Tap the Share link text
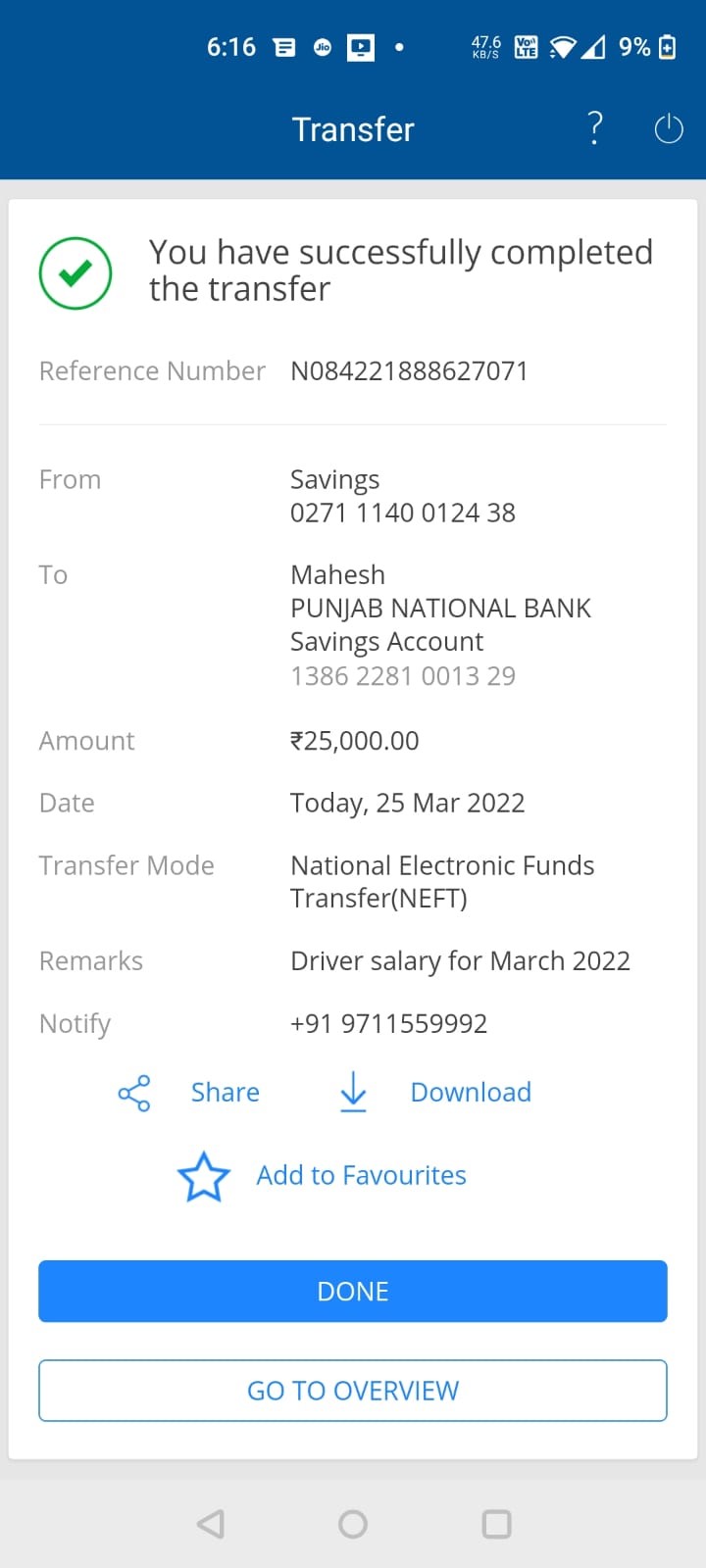 [x=225, y=1093]
